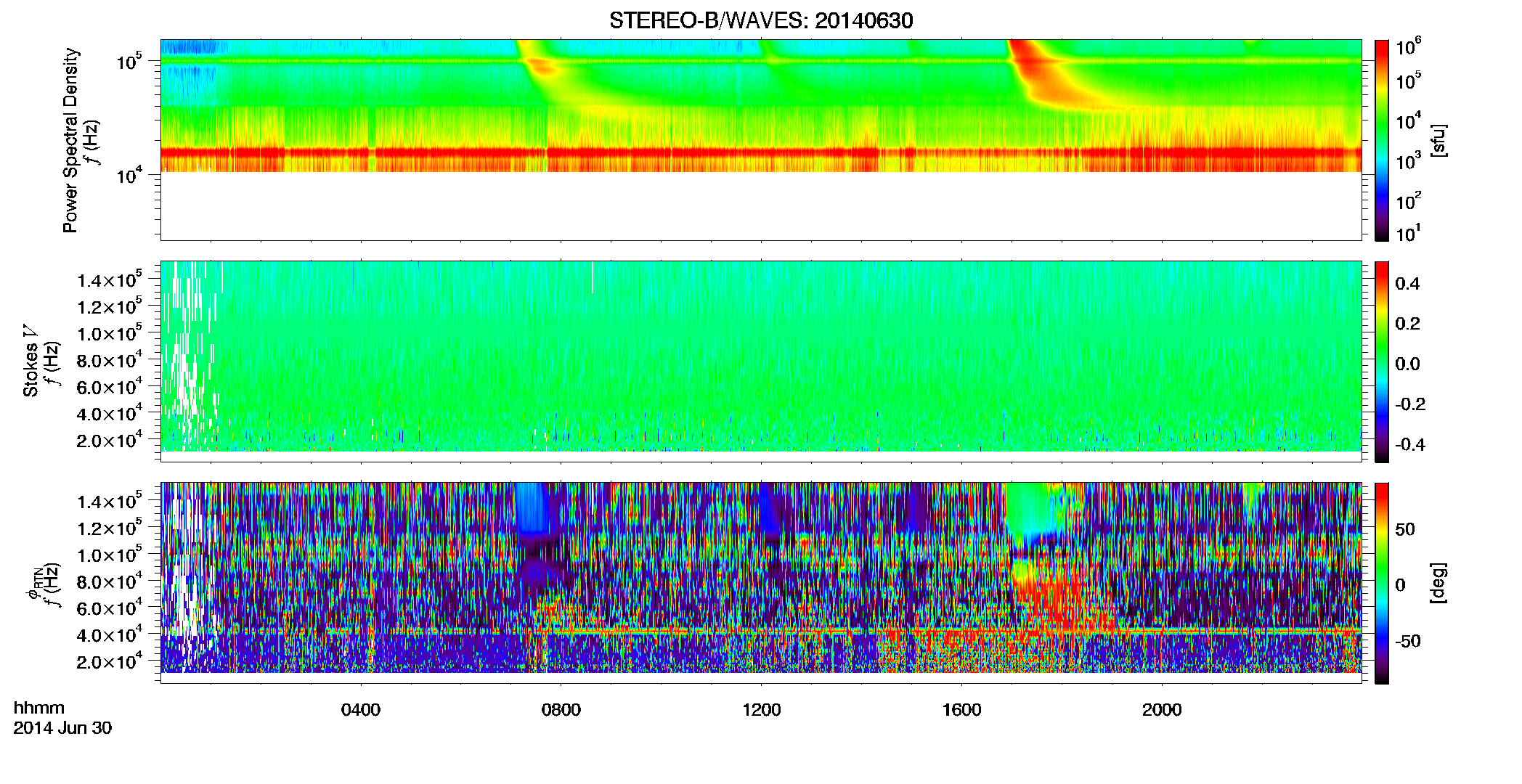The height and width of the screenshot is (784, 1522).
Task: Click the Stokes V axis label
Action: click(x=30, y=360)
